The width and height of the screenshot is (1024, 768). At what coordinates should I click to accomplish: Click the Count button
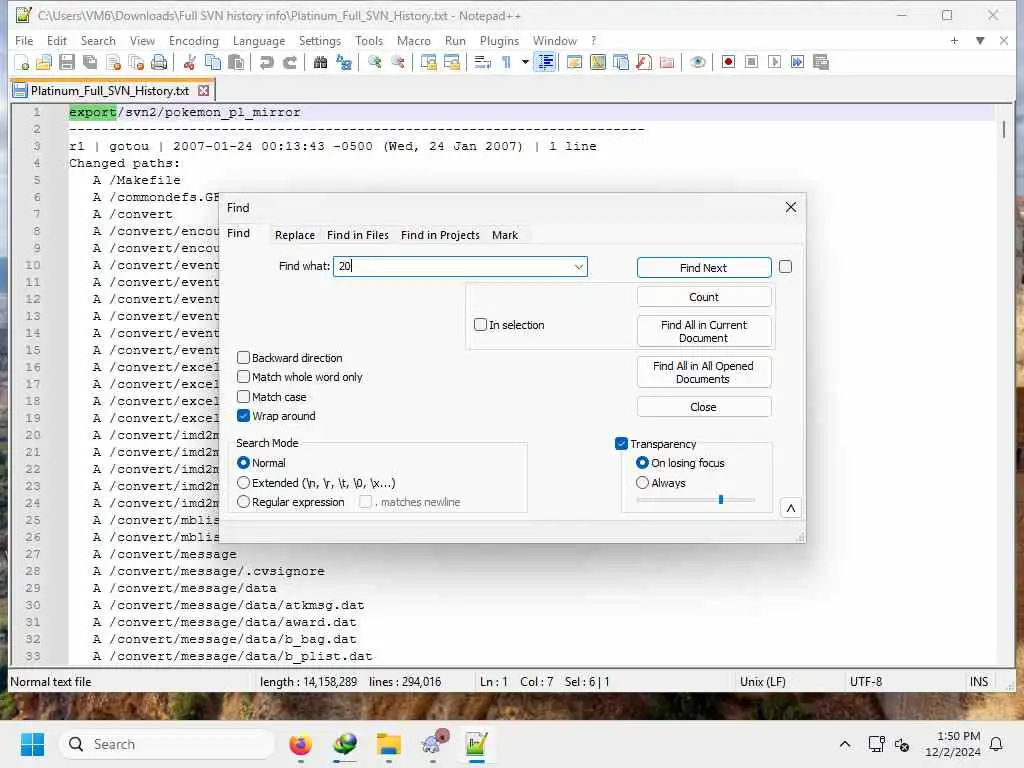pyautogui.click(x=704, y=297)
